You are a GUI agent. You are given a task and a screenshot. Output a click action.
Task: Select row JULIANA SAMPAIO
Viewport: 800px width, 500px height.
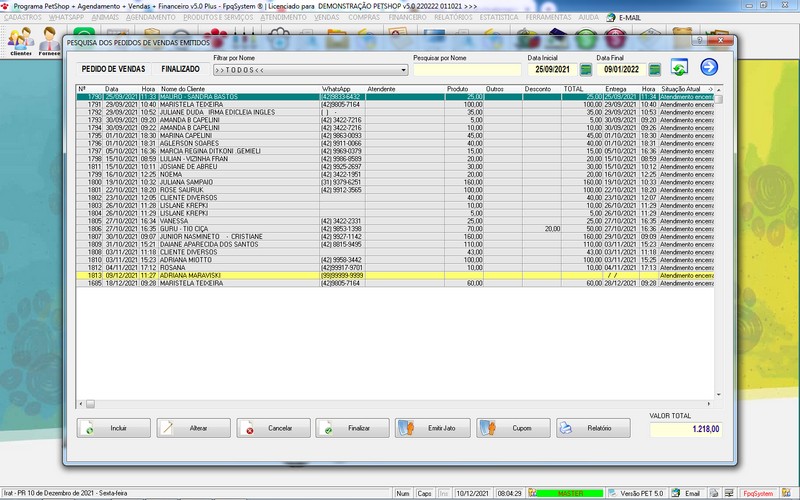coord(395,182)
